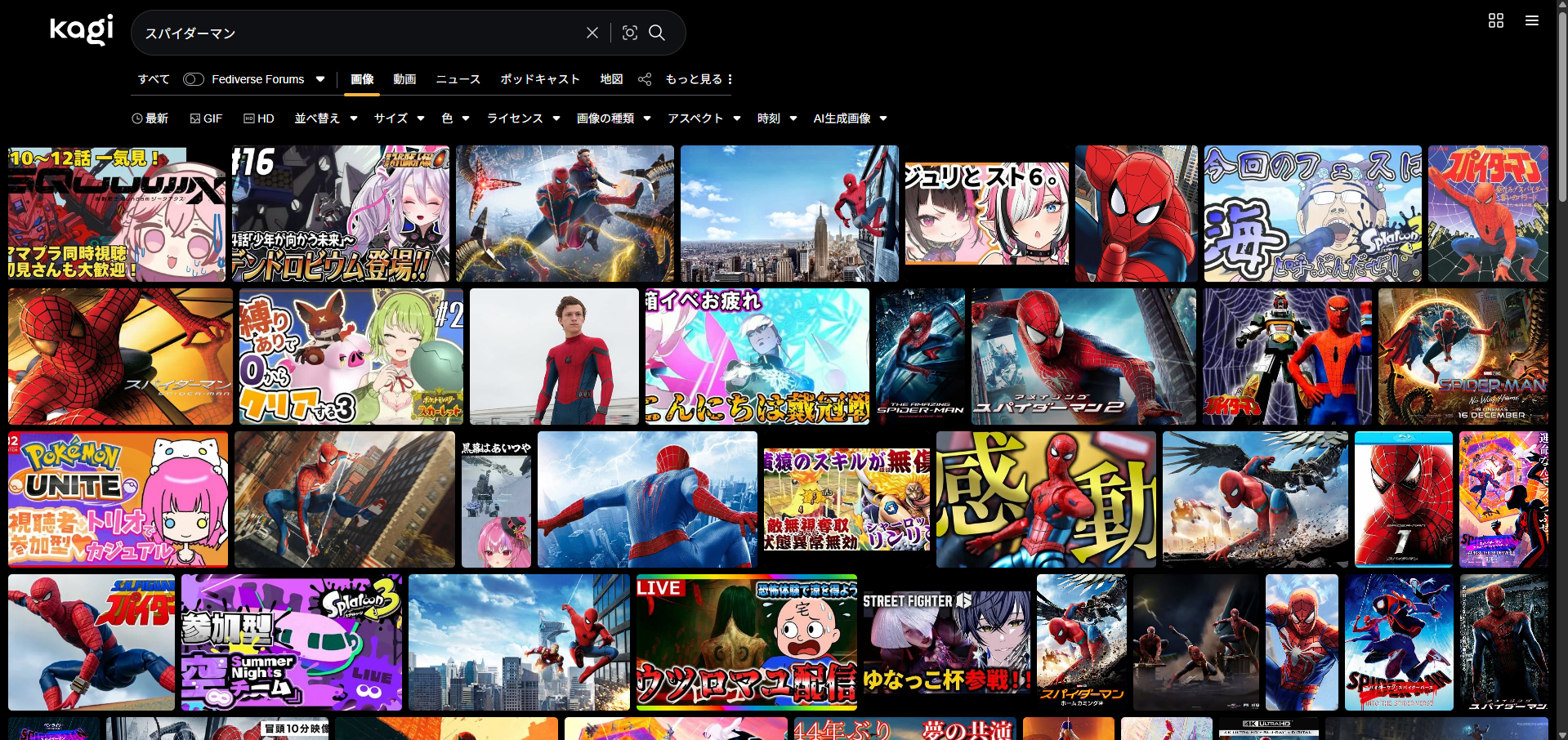Expand the サイズ dropdown
The width and height of the screenshot is (1568, 740).
(399, 118)
